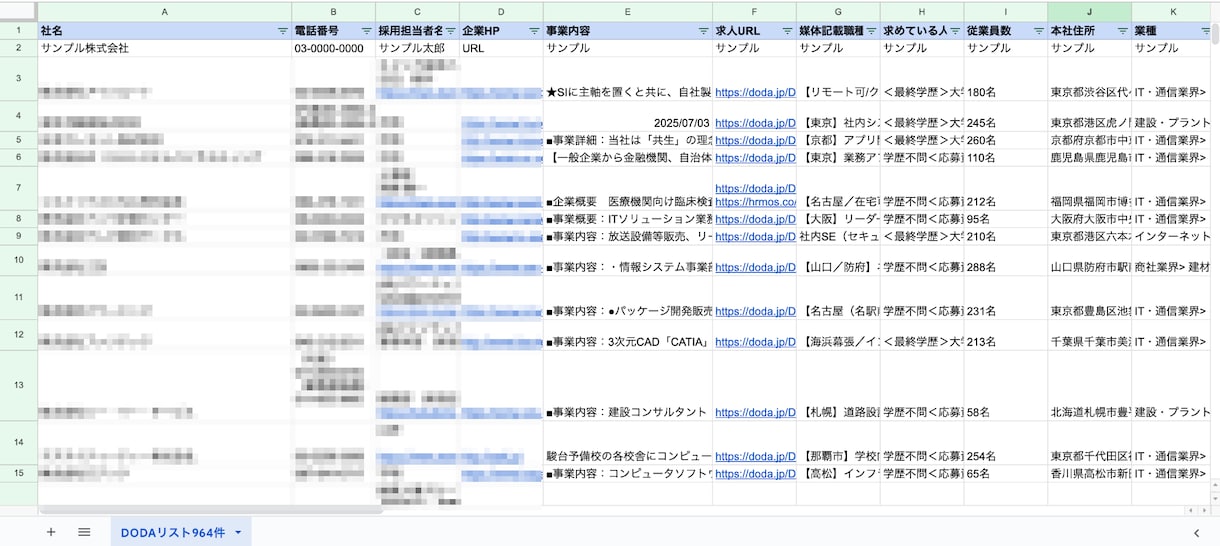Open the all sheets list icon
This screenshot has height=546, width=1220.
pyautogui.click(x=84, y=532)
